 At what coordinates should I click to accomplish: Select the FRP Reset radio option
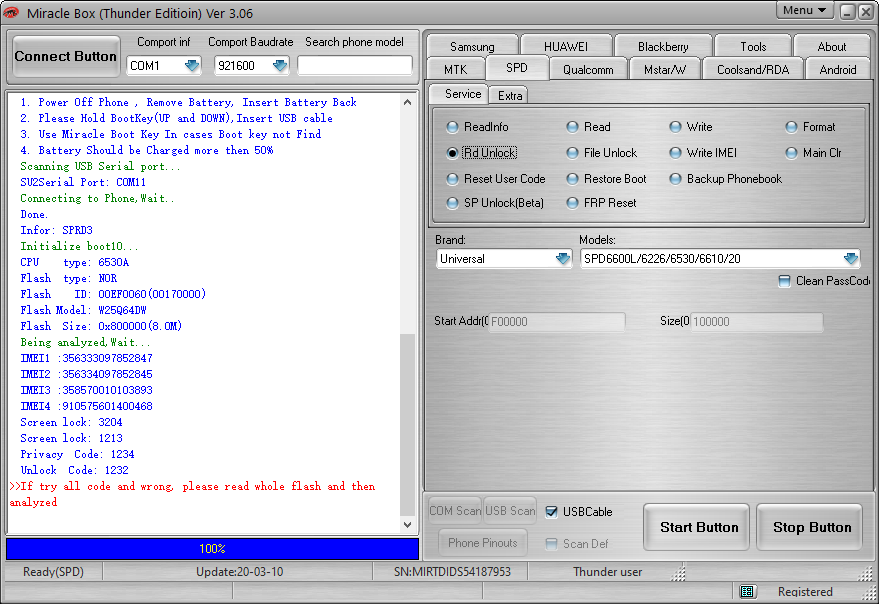pyautogui.click(x=601, y=203)
